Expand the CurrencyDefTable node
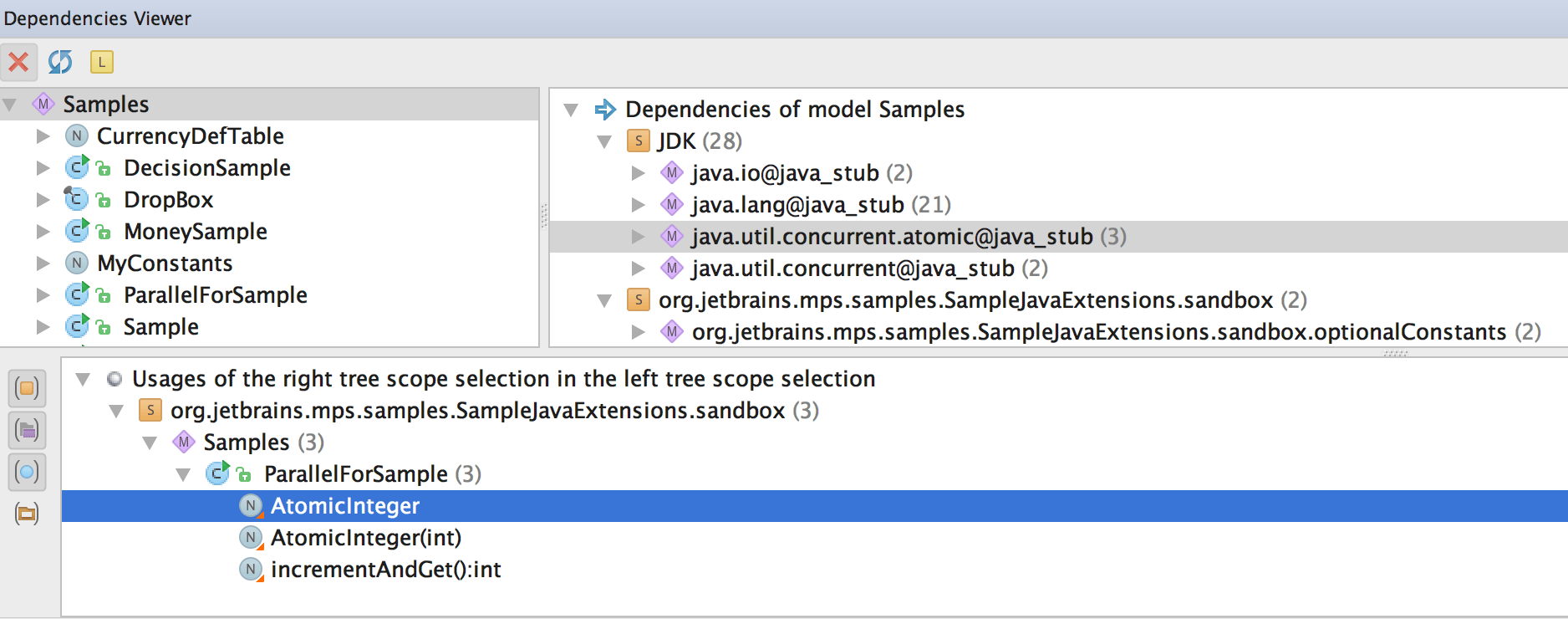Viewport: 1568px width, 619px height. [43, 136]
